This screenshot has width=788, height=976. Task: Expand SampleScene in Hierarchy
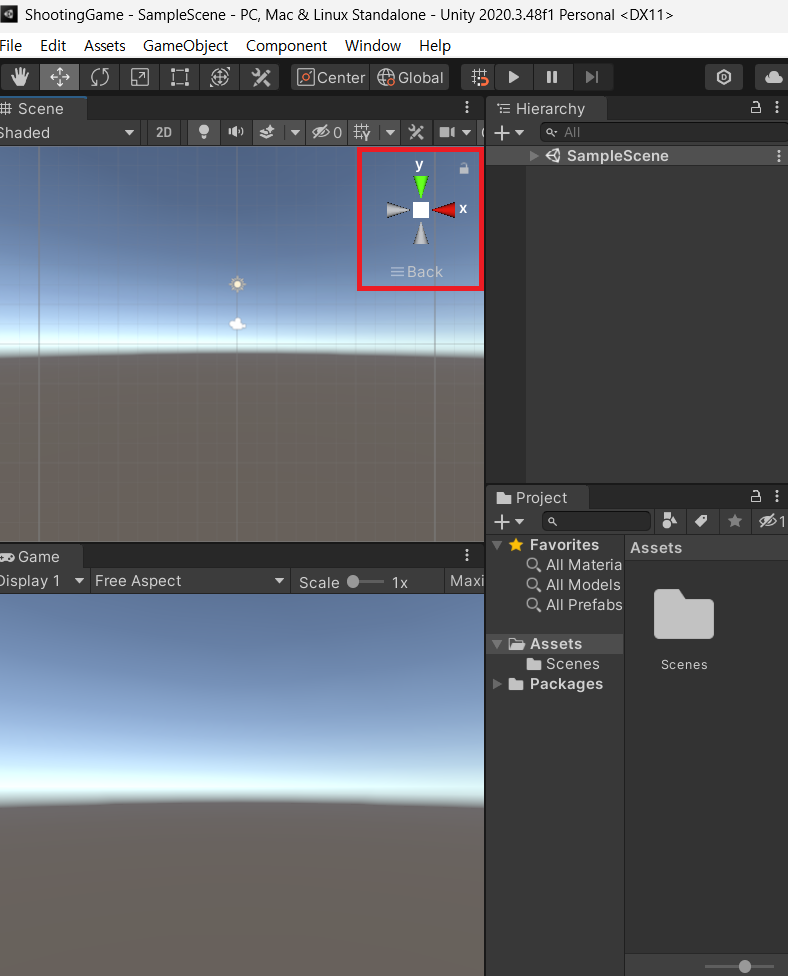click(x=533, y=156)
